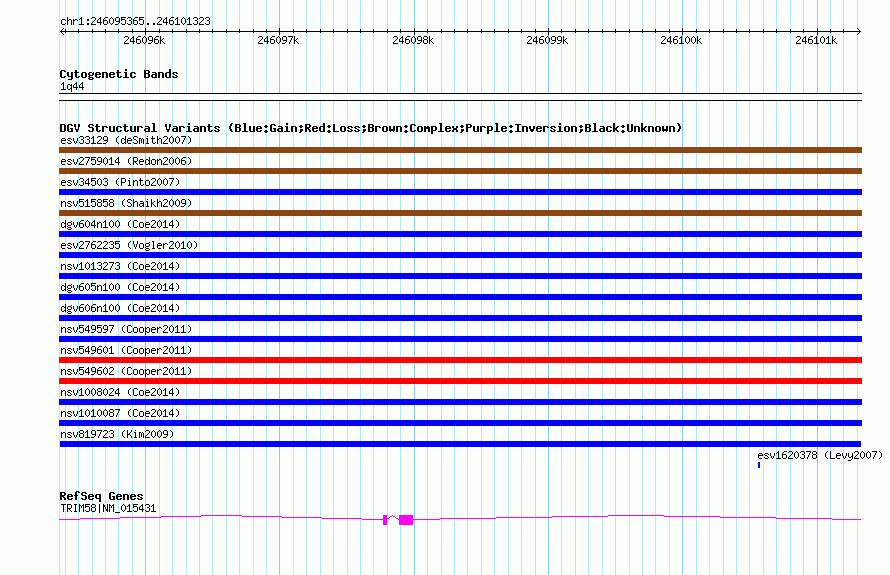890x575 pixels.
Task: Click the nsv1008024 (Coe2014) label
Action: [x=120, y=392]
